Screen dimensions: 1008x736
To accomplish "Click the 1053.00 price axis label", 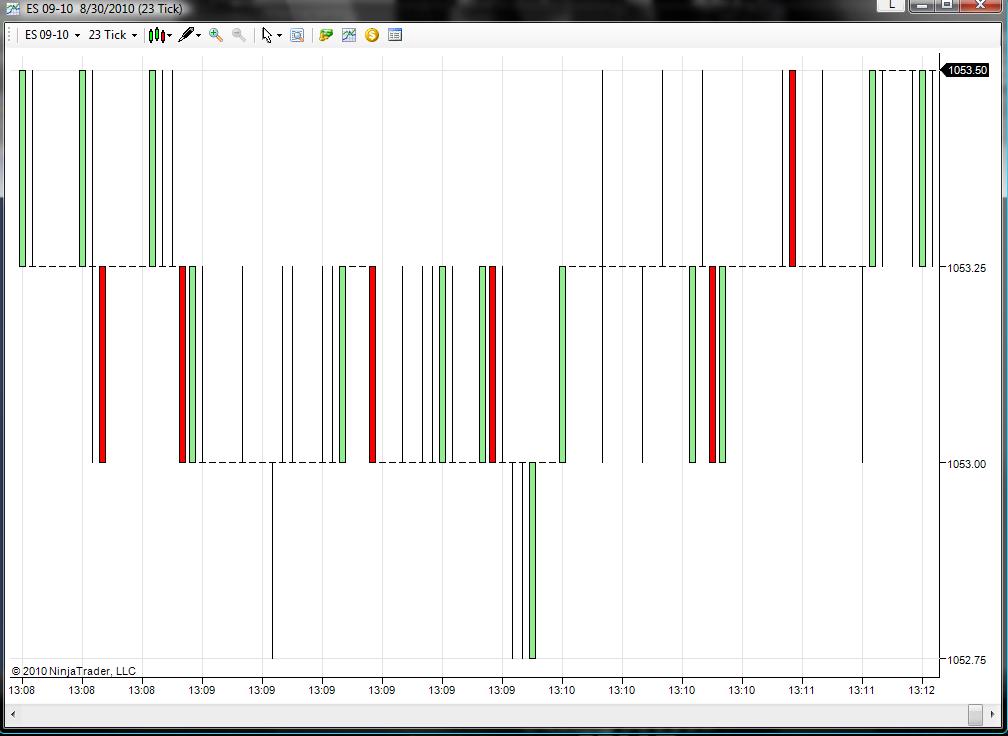I will [968, 463].
